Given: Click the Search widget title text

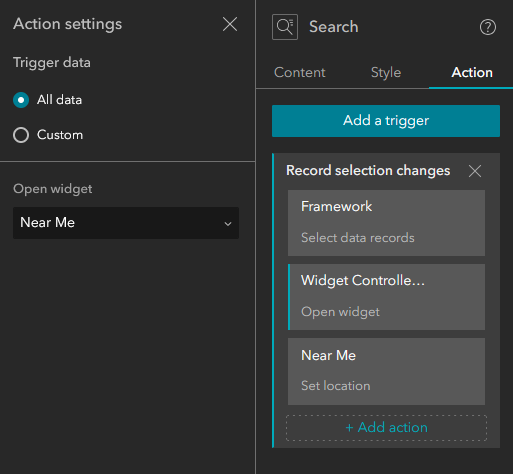Looking at the screenshot, I should [x=334, y=27].
